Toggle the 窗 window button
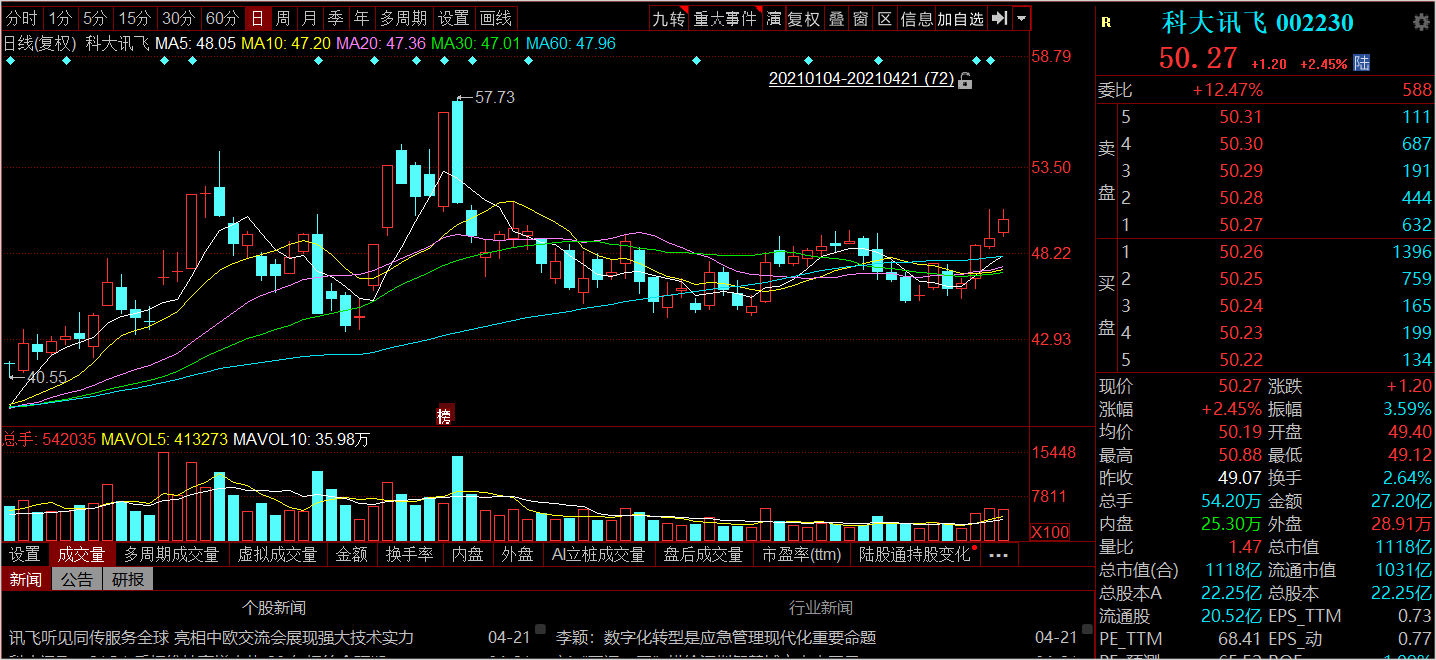 tap(860, 18)
